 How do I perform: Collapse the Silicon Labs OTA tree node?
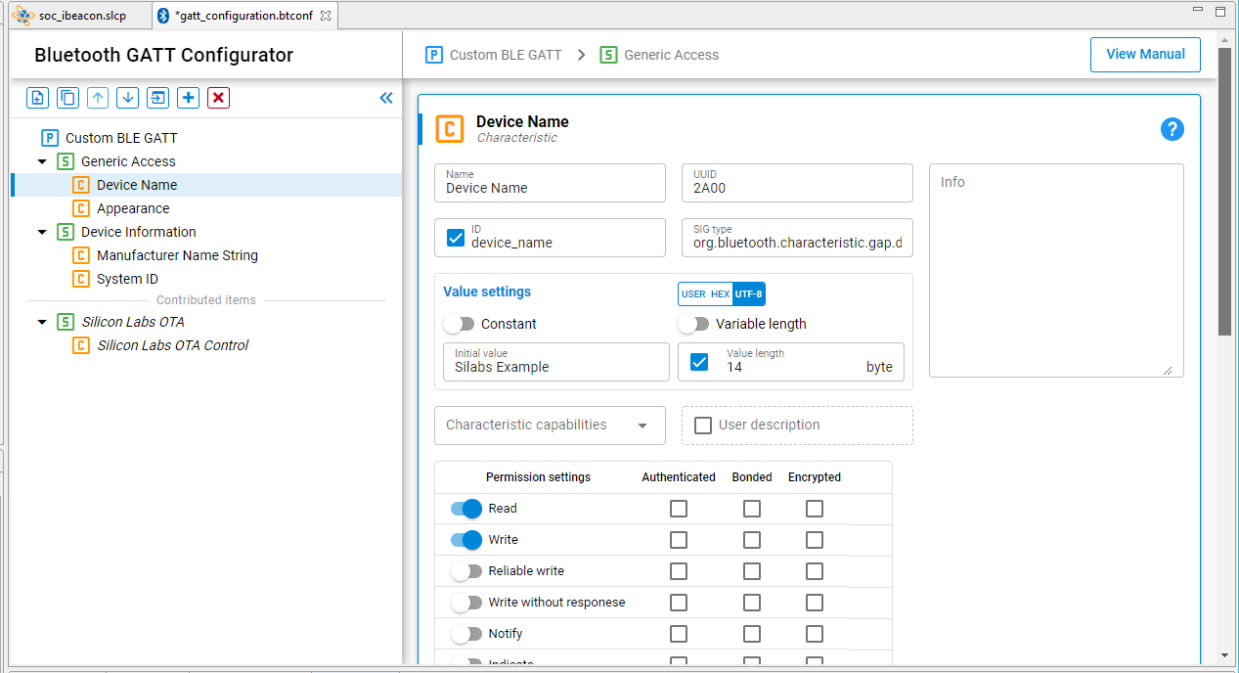42,322
